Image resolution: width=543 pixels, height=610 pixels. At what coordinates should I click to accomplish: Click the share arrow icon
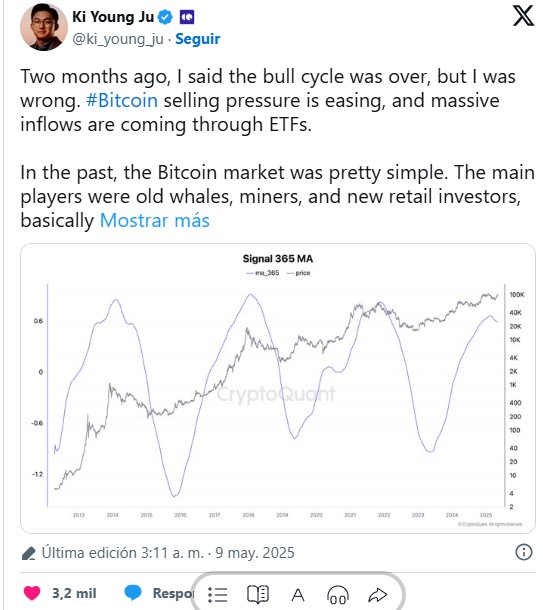[x=377, y=594]
